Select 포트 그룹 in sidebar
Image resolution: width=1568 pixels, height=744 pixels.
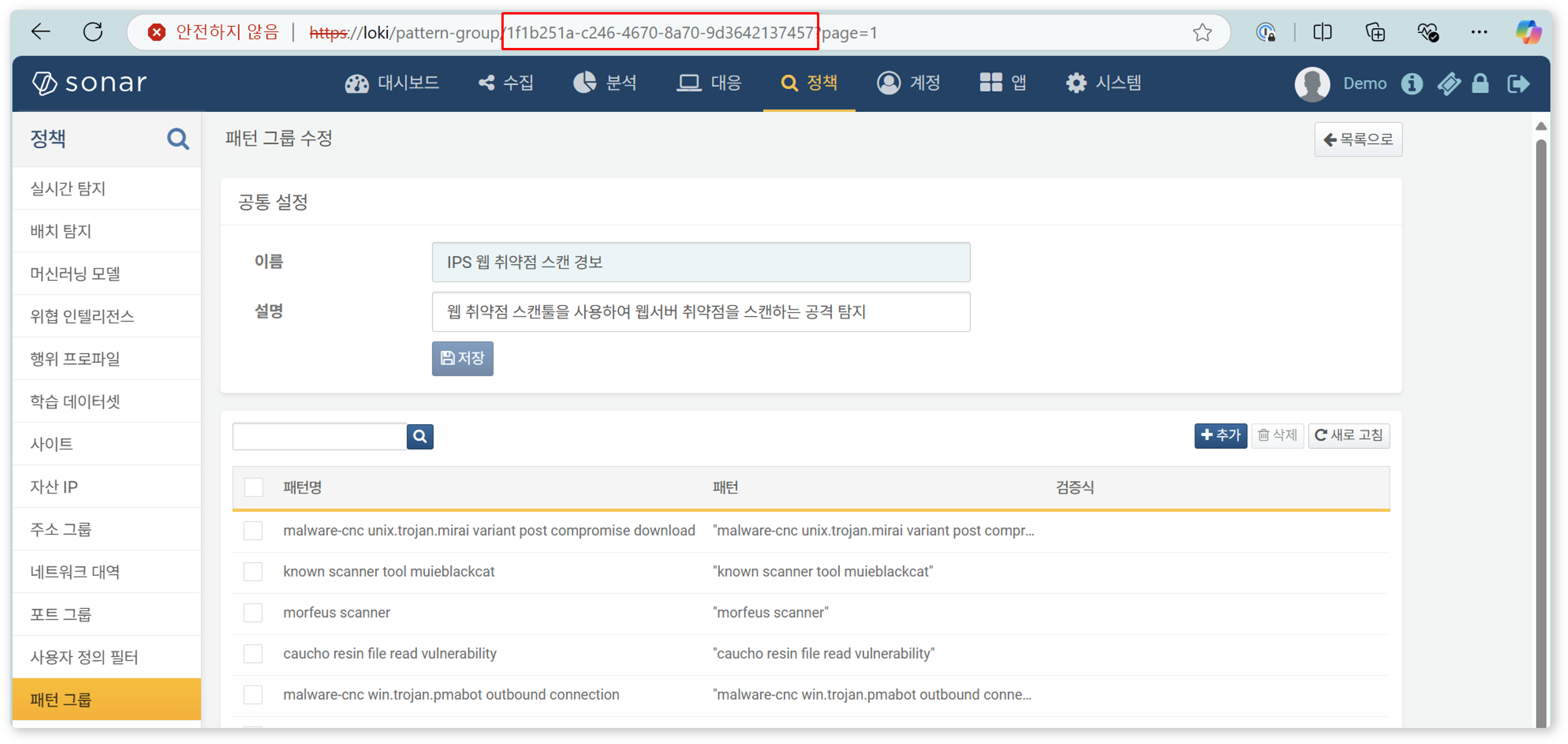(x=106, y=615)
